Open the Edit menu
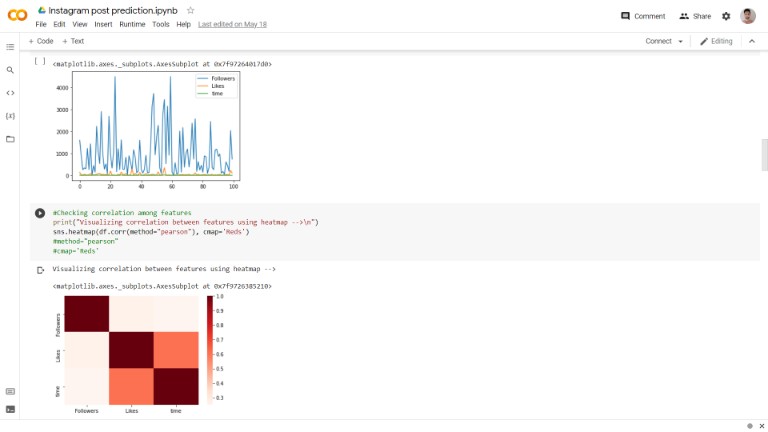This screenshot has width=768, height=432. 59,24
